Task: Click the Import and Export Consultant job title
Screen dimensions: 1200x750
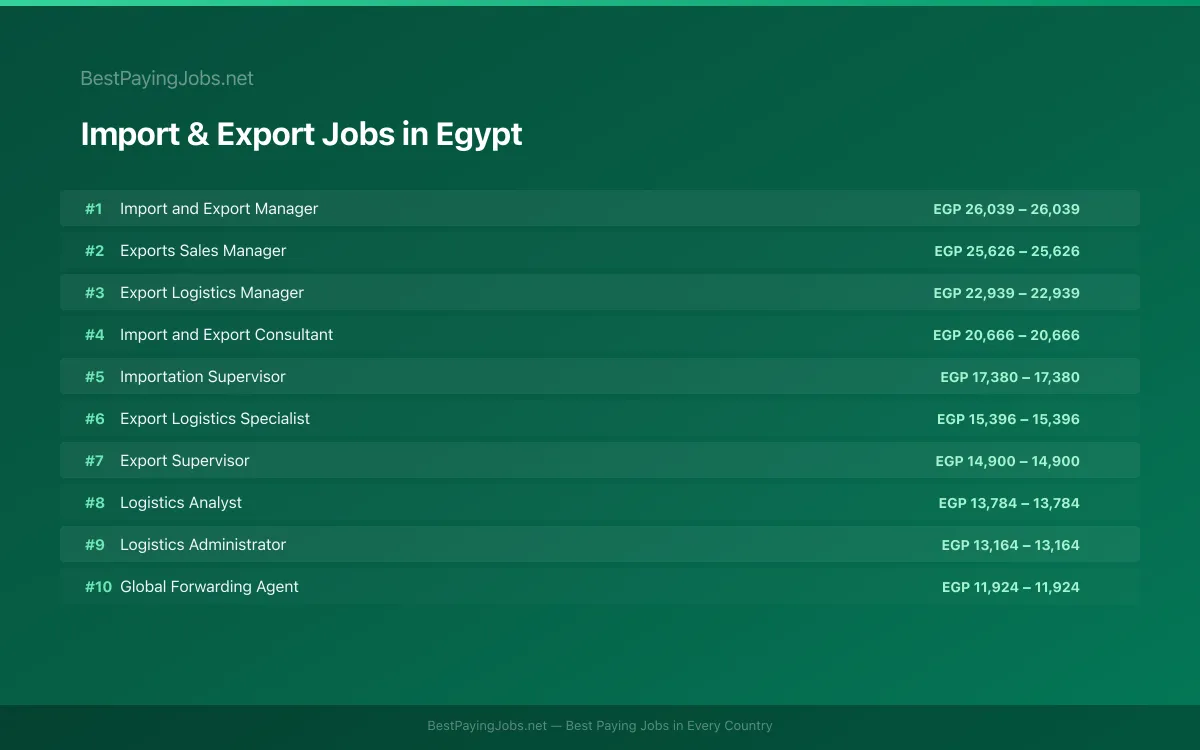Action: click(x=227, y=335)
